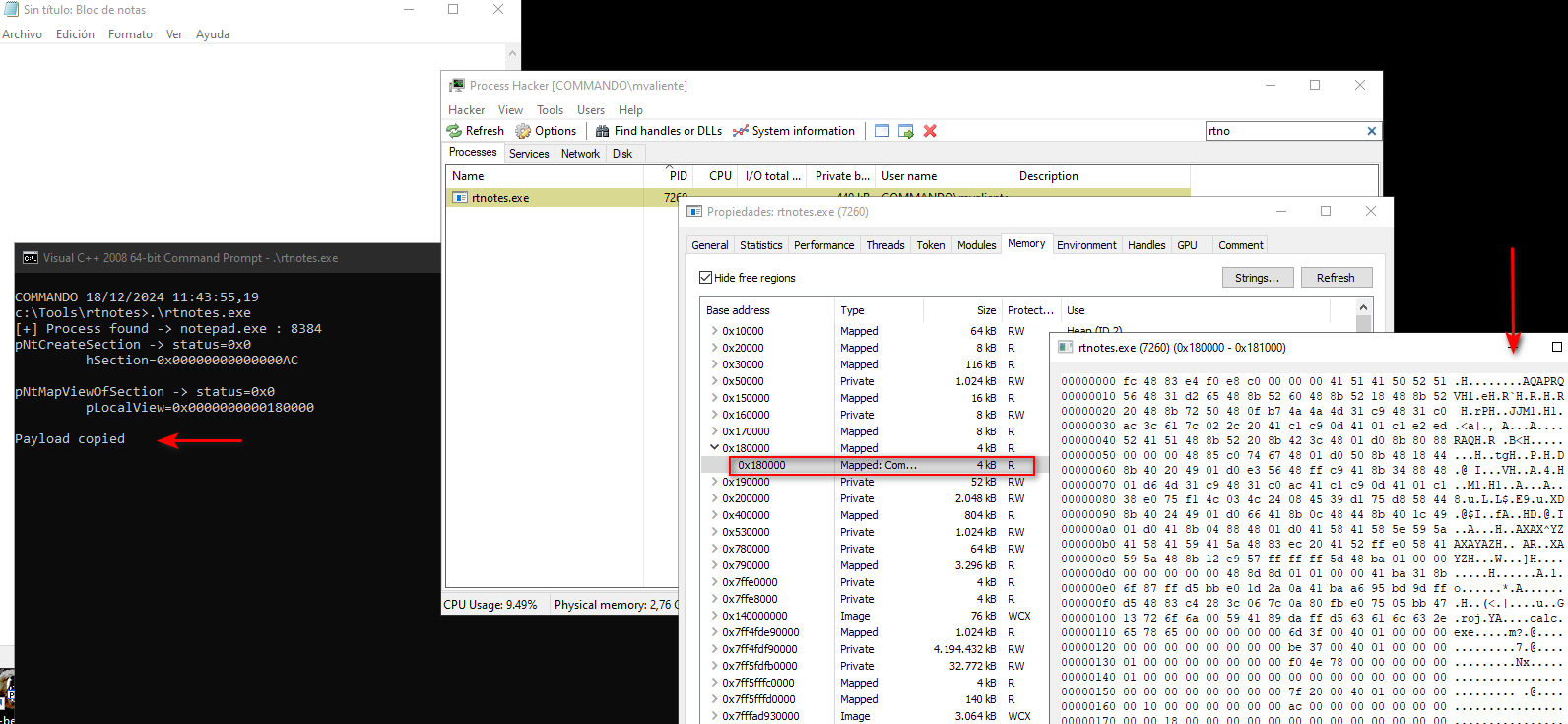This screenshot has height=724, width=1568.
Task: Sort by the Protect... column header
Action: pyautogui.click(x=1031, y=310)
